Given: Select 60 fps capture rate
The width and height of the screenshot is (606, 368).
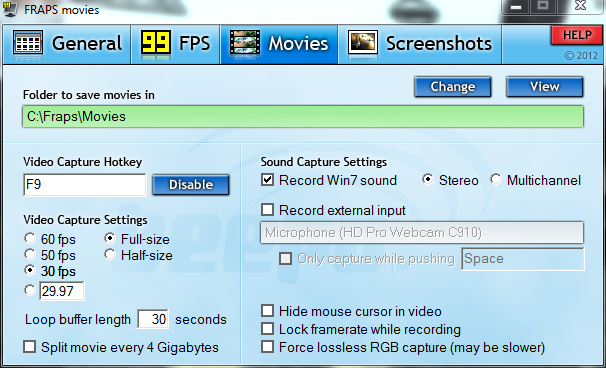Looking at the screenshot, I should (x=30, y=239).
